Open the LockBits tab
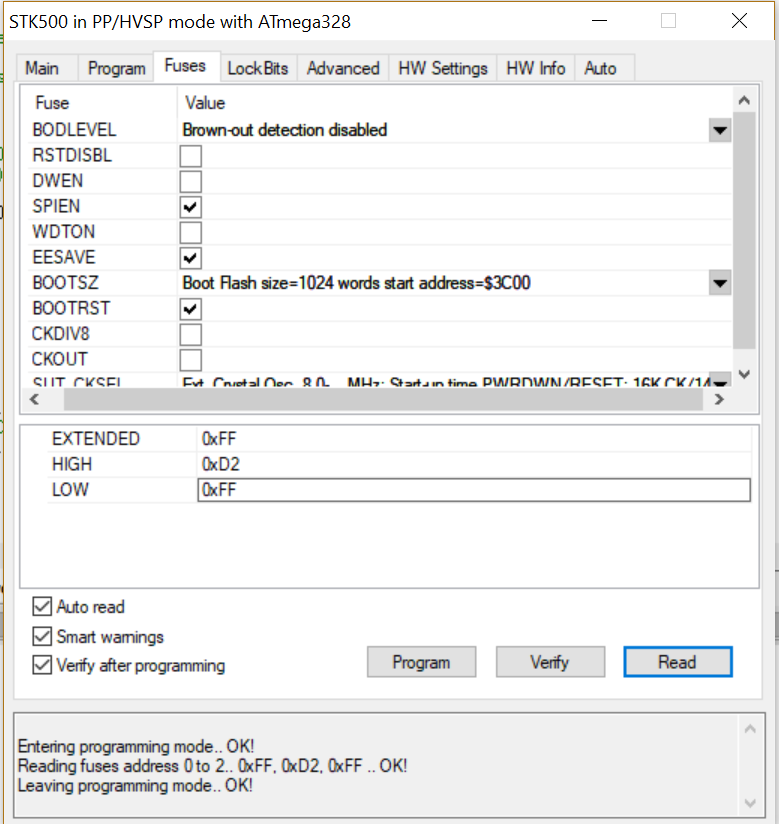This screenshot has width=779, height=824. pos(258,68)
